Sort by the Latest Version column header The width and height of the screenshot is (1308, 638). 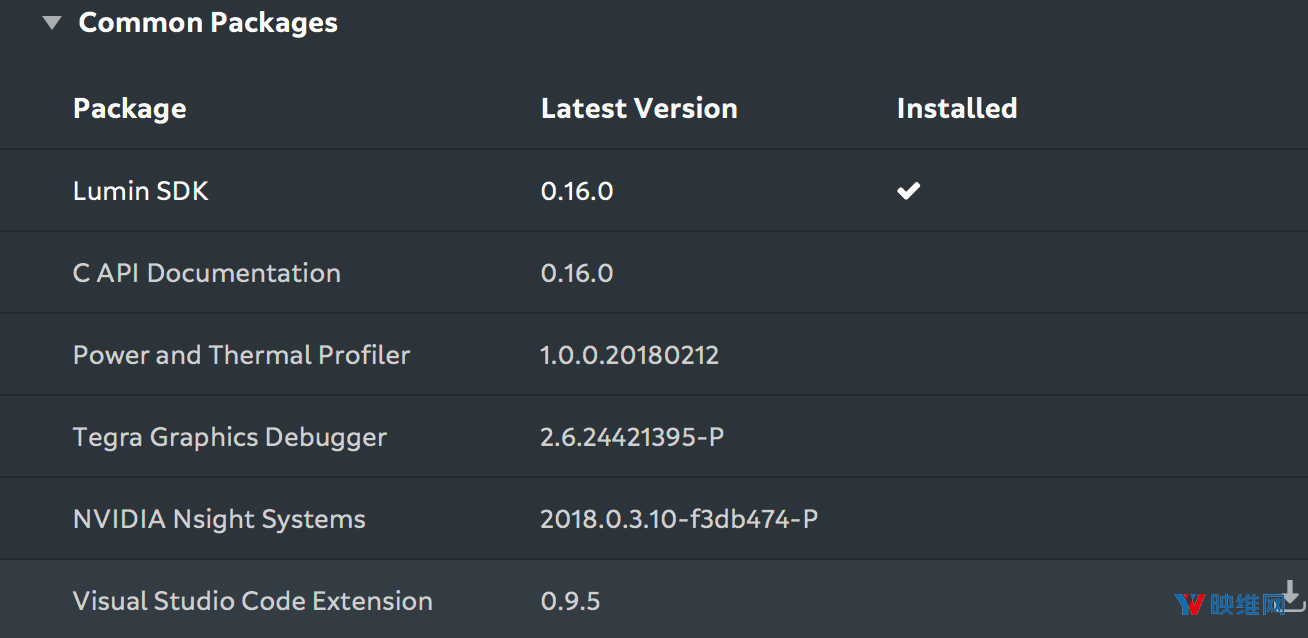click(x=639, y=108)
